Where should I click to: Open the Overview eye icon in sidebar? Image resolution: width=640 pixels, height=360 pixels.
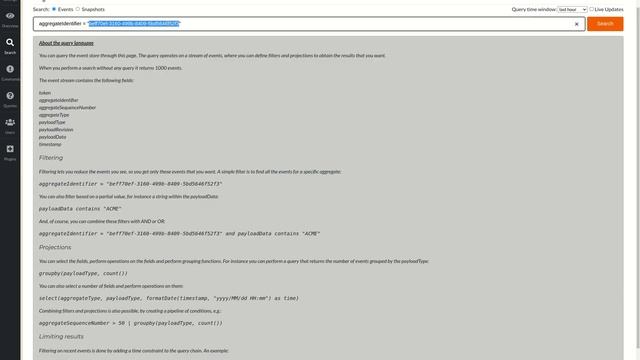pyautogui.click(x=10, y=16)
